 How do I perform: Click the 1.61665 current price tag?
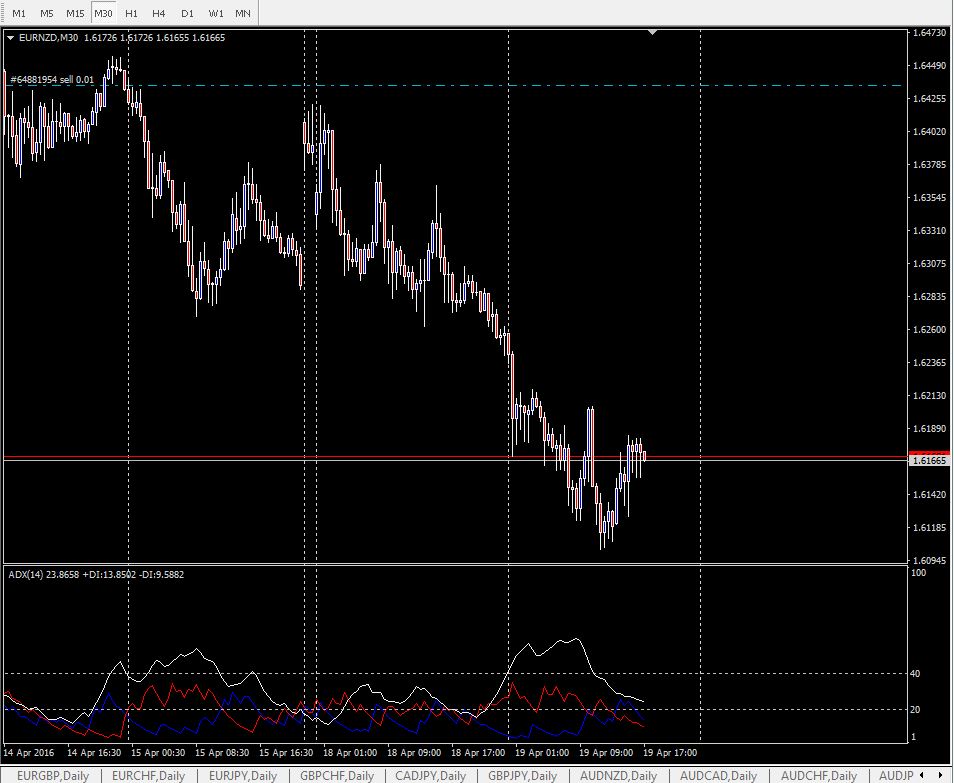coord(928,461)
